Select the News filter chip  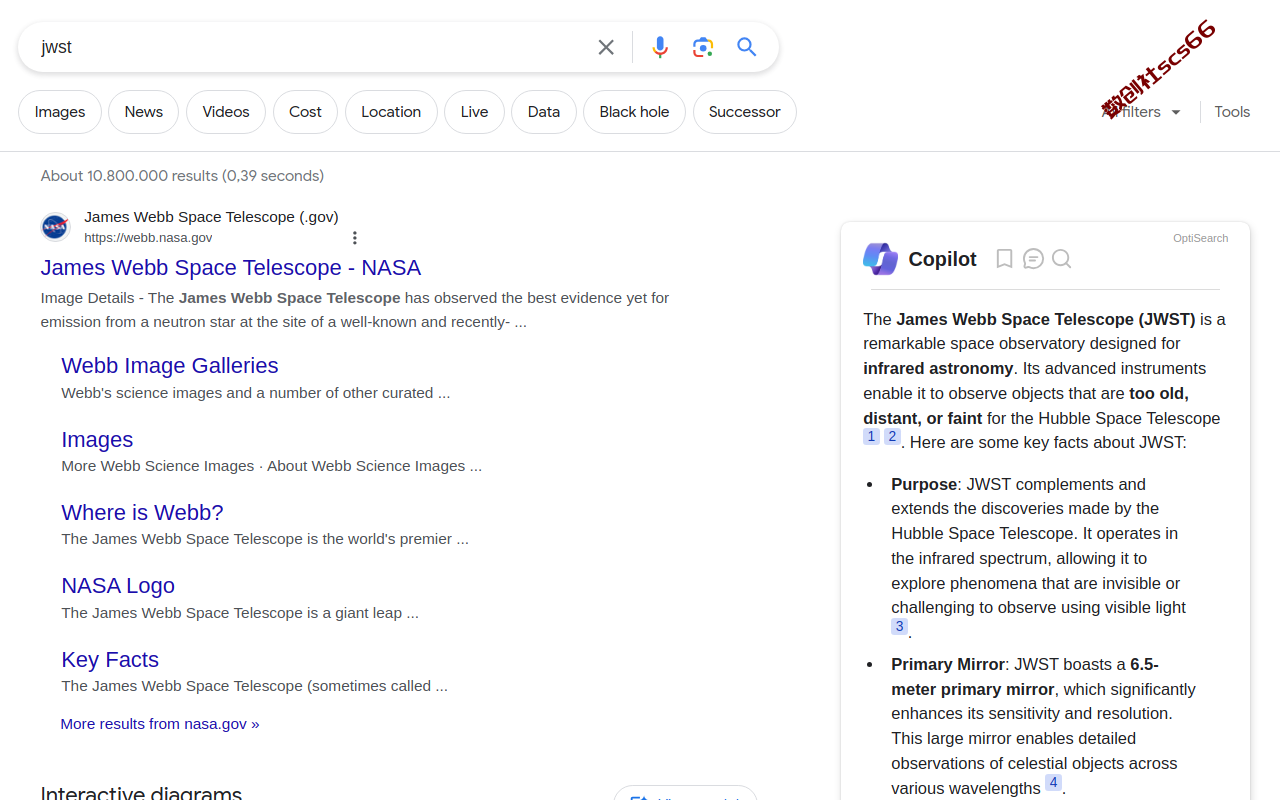coord(143,112)
